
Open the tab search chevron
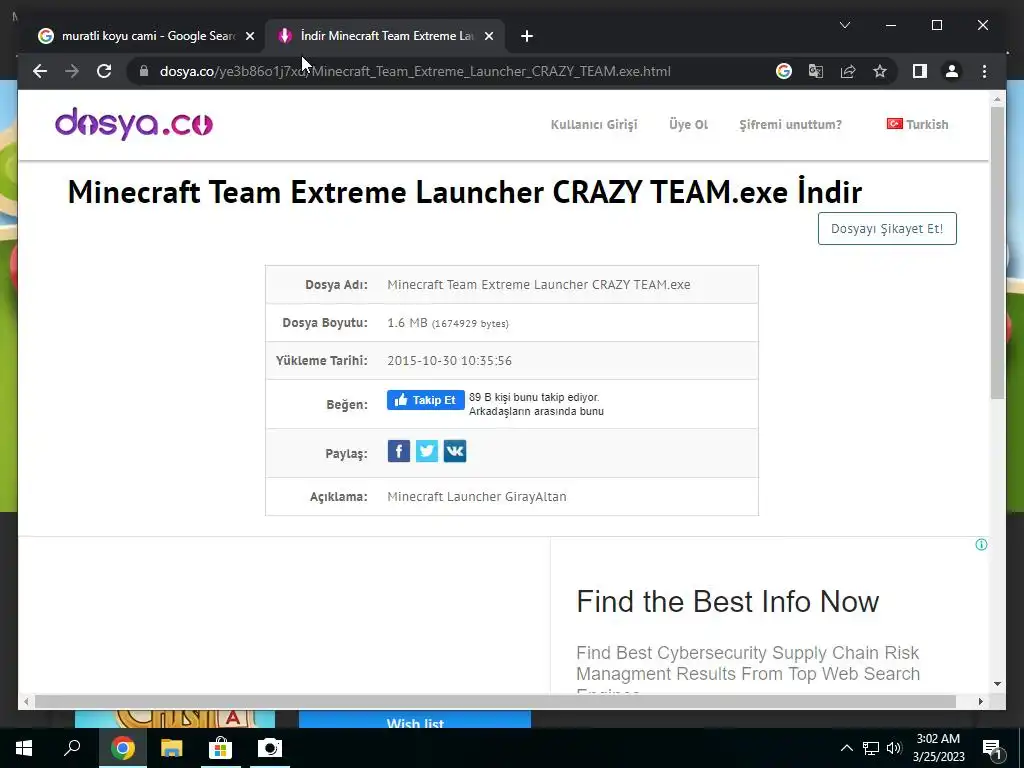pyautogui.click(x=844, y=25)
